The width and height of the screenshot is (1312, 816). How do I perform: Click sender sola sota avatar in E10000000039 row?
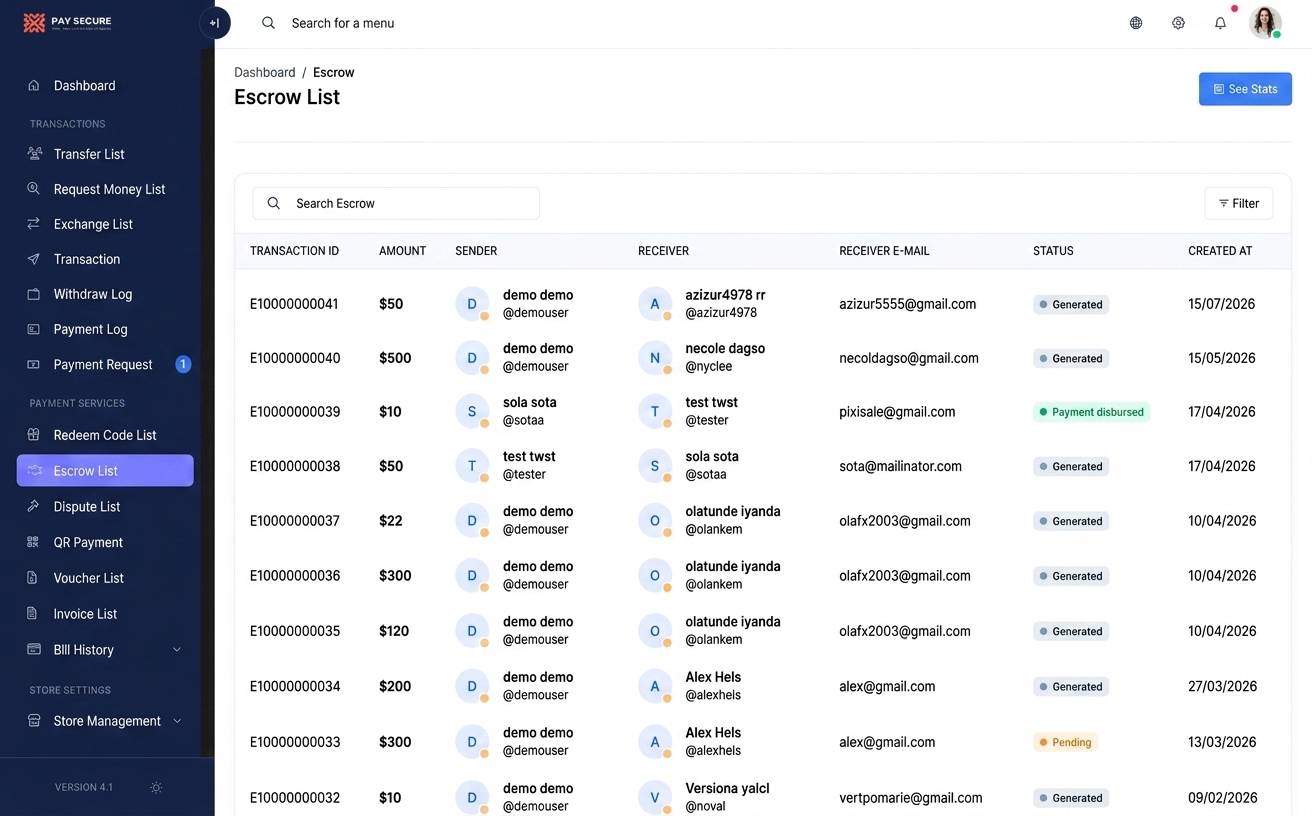point(472,412)
